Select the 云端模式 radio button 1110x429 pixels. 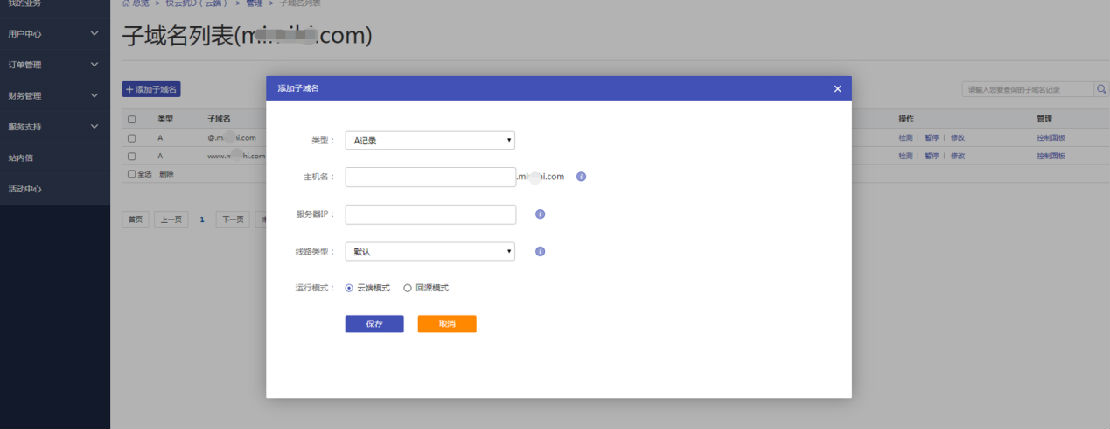click(349, 287)
